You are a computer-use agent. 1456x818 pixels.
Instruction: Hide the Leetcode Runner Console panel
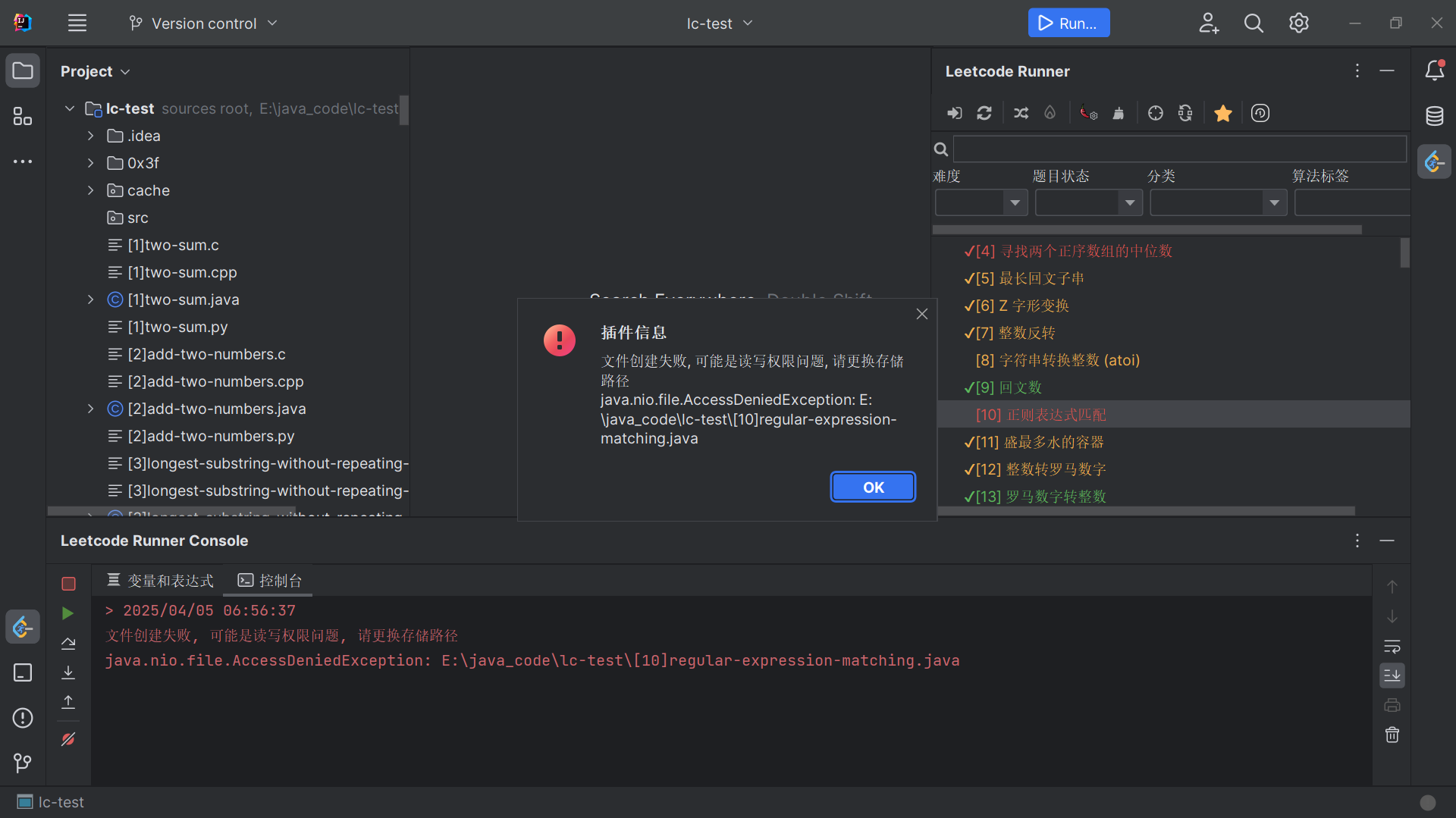(x=1387, y=541)
